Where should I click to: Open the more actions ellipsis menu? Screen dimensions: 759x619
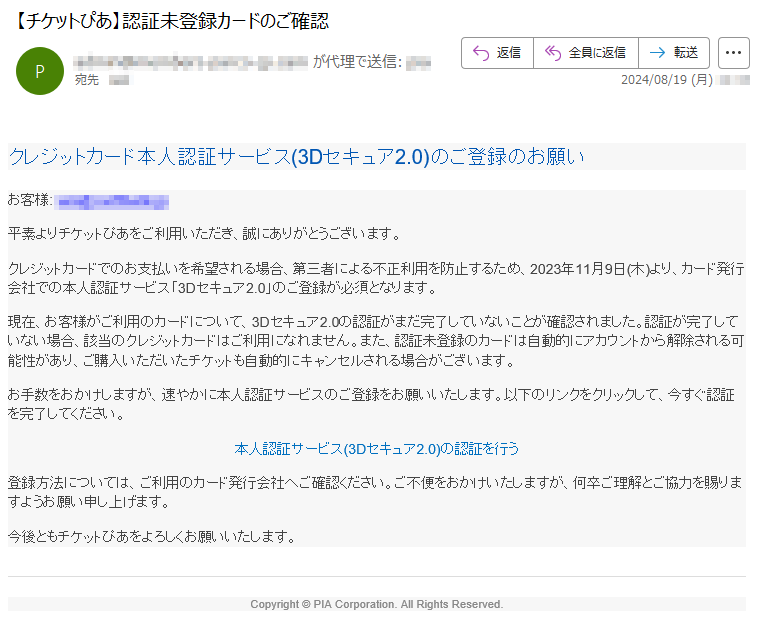pyautogui.click(x=733, y=53)
